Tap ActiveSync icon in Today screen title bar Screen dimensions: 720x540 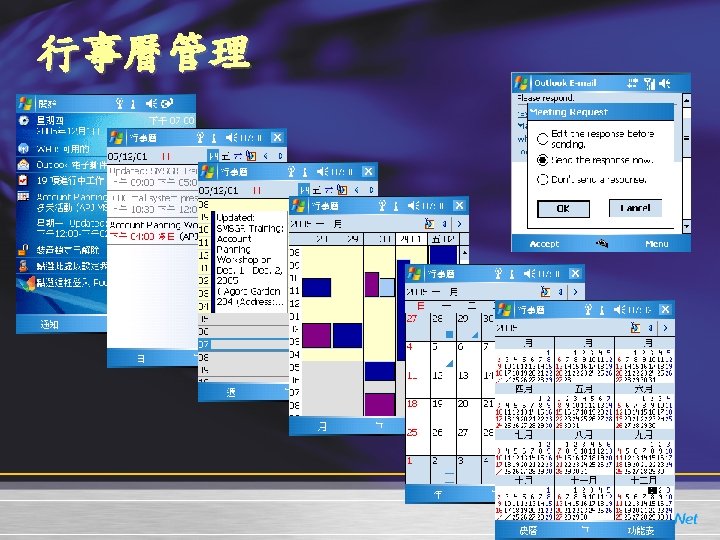[167, 104]
